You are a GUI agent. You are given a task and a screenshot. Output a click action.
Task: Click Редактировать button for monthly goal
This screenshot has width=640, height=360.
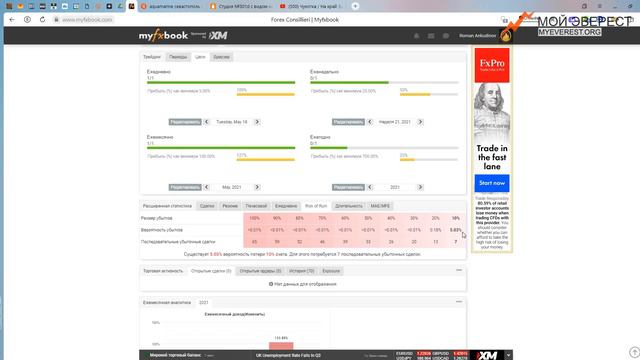[x=185, y=187]
